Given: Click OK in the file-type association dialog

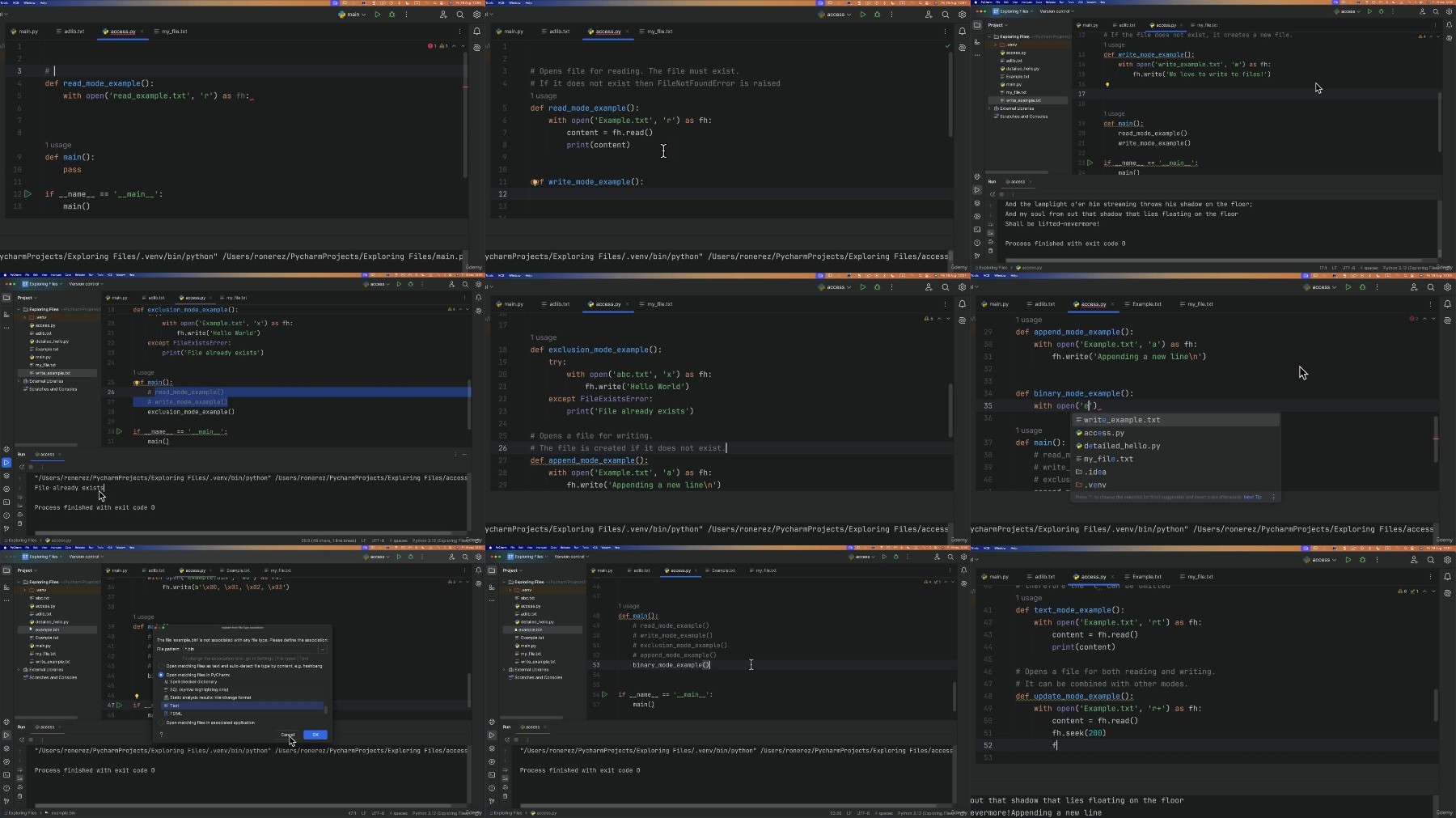Looking at the screenshot, I should pyautogui.click(x=315, y=735).
